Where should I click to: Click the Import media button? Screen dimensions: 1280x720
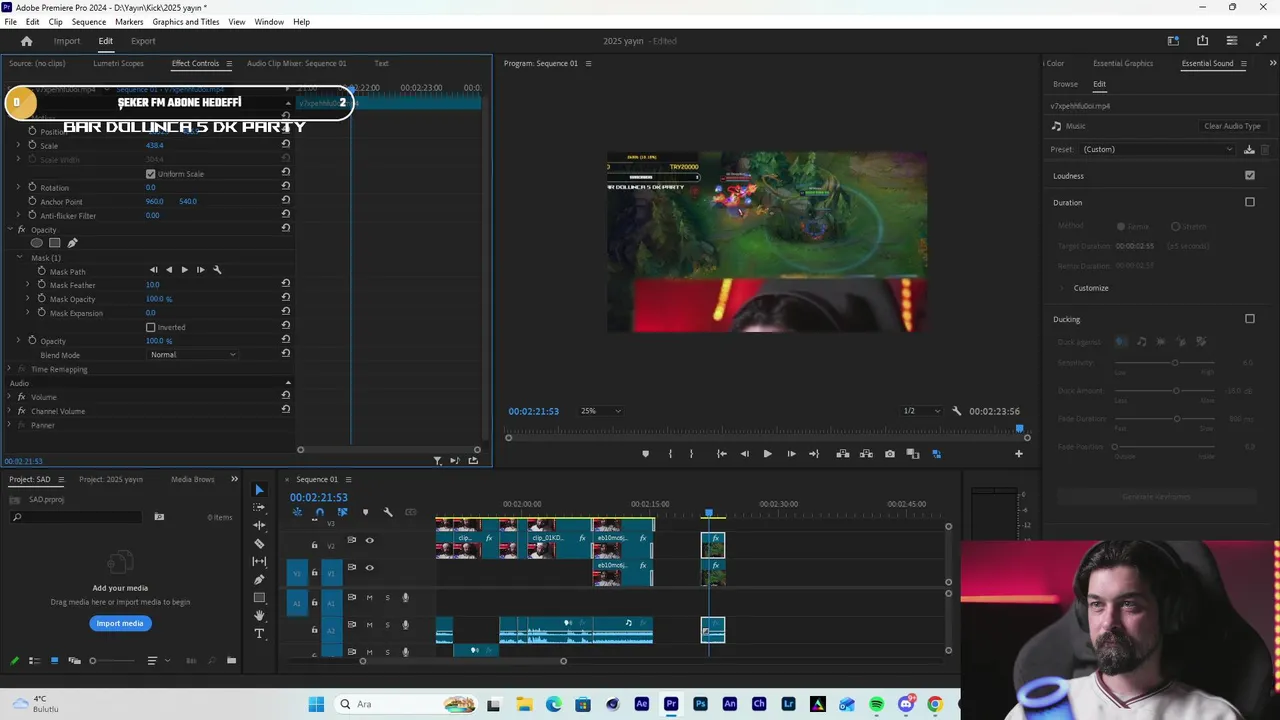120,623
